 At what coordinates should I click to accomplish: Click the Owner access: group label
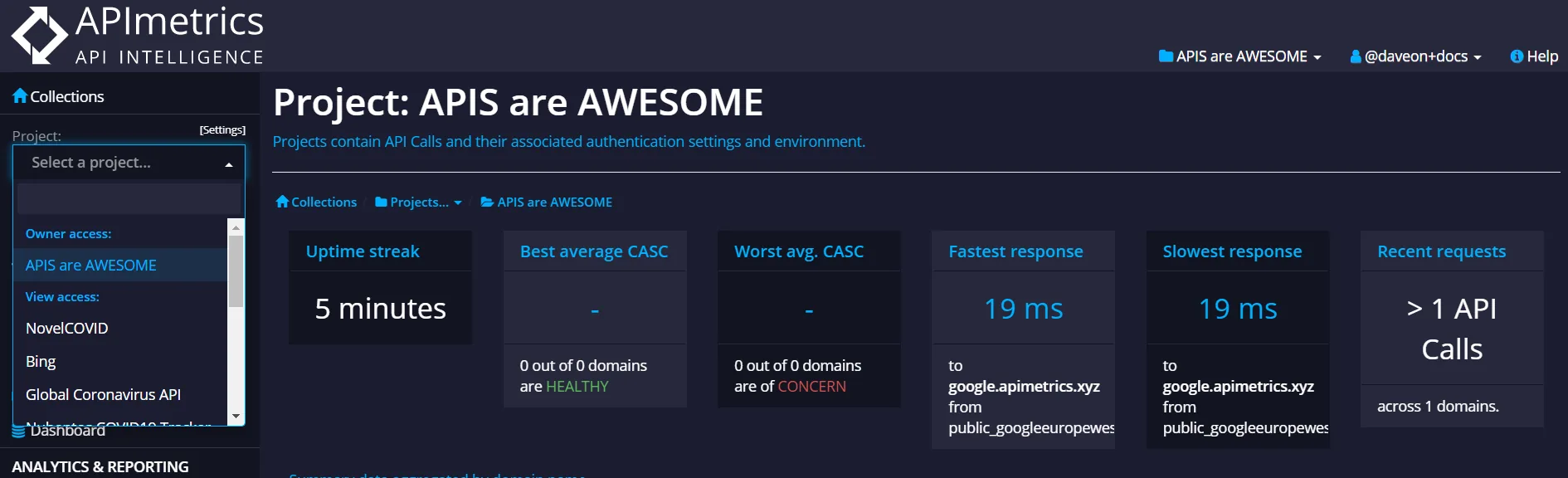click(68, 234)
